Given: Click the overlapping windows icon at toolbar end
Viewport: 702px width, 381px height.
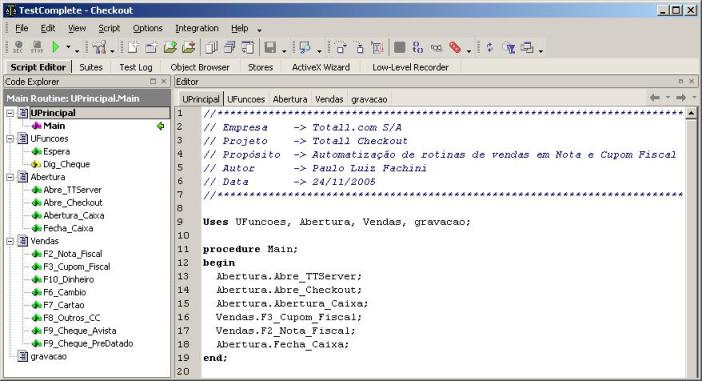Looking at the screenshot, I should coord(527,47).
